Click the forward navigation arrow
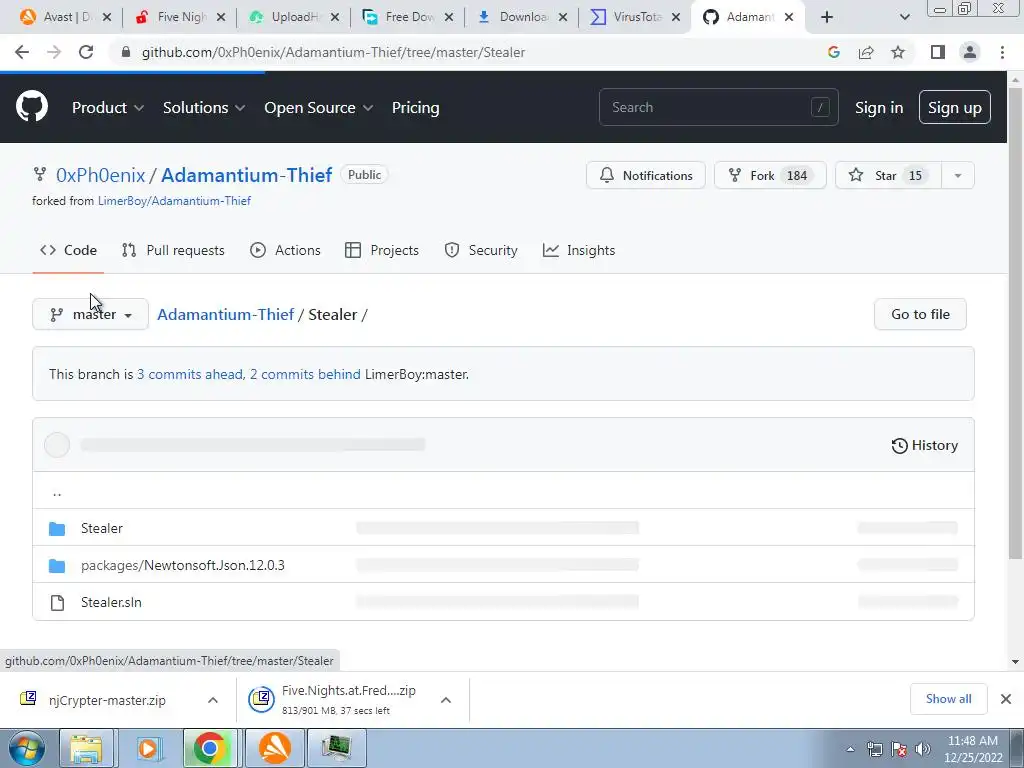Viewport: 1024px width, 768px height. (54, 52)
